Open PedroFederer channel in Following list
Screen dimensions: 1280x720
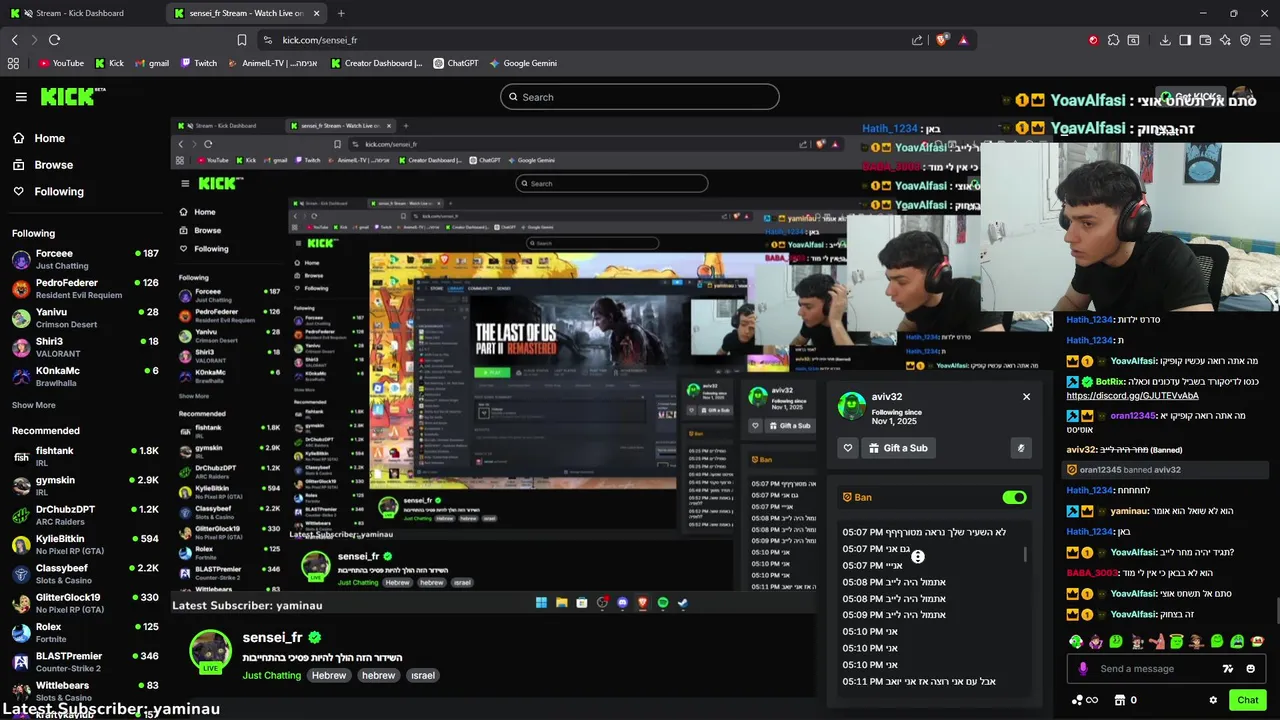[85, 288]
